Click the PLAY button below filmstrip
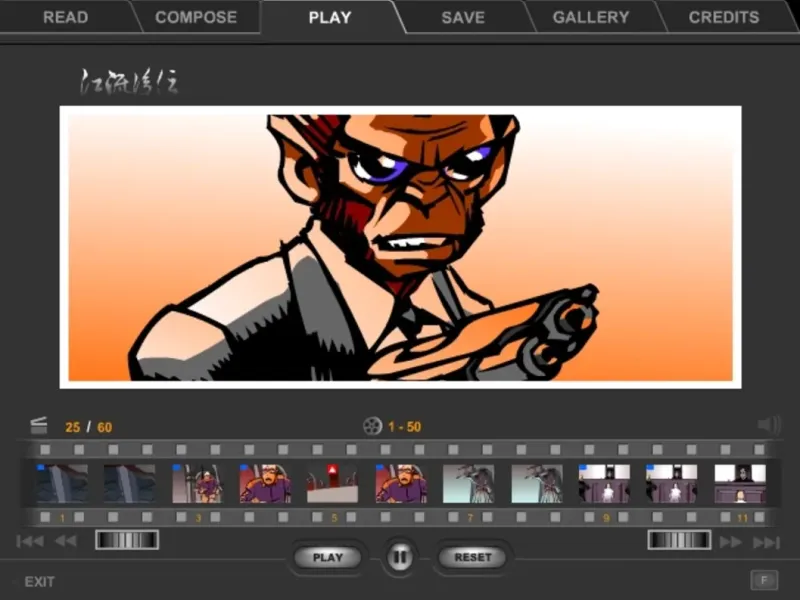This screenshot has width=800, height=600. click(x=328, y=557)
